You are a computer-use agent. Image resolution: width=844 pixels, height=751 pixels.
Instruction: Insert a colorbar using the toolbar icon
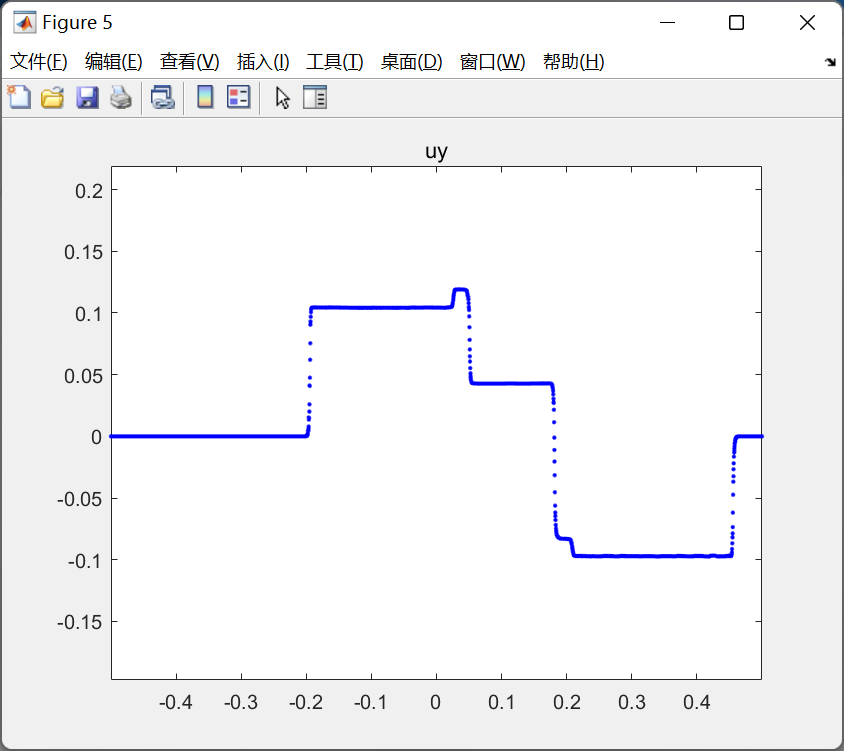pyautogui.click(x=205, y=97)
